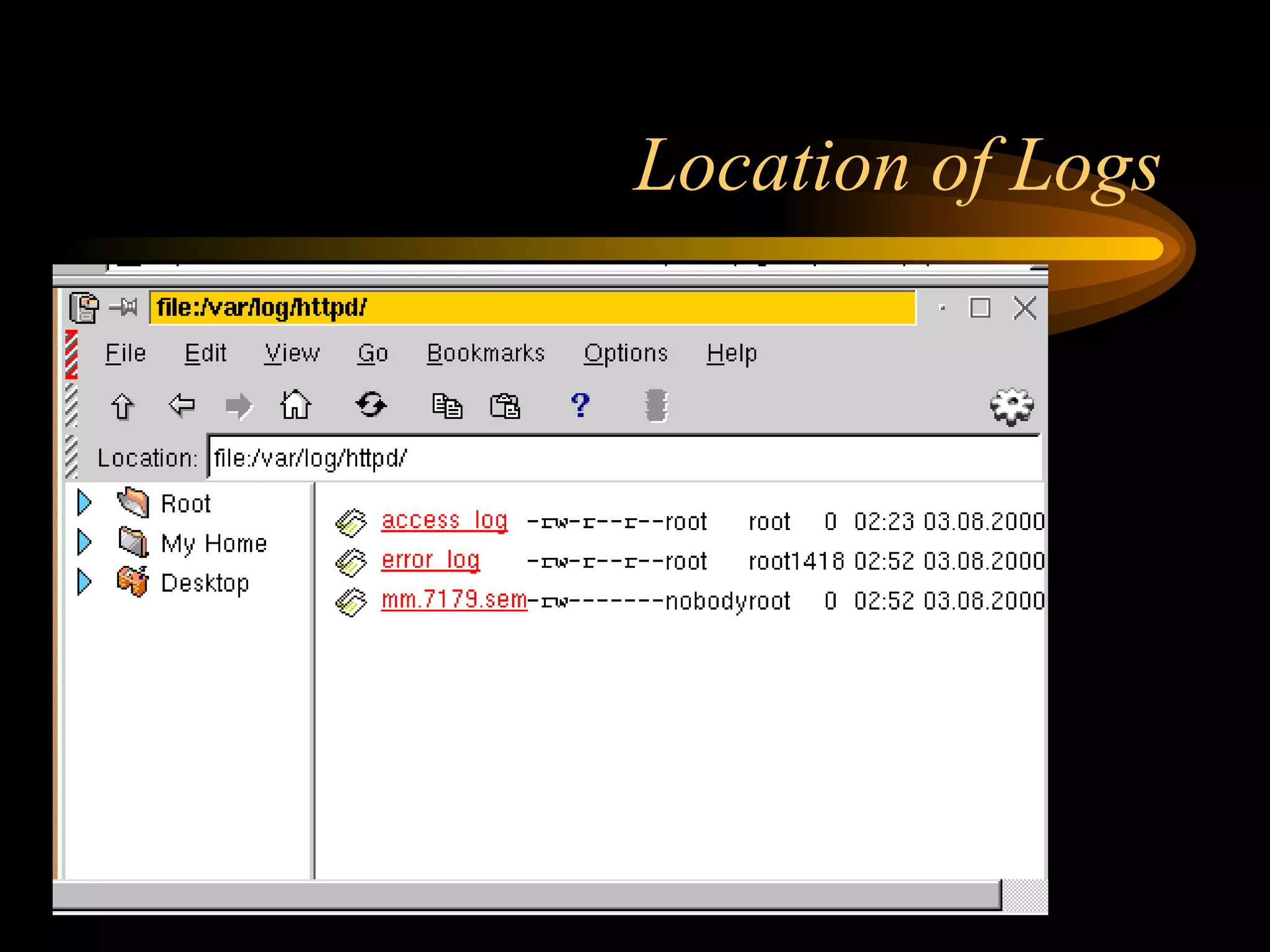Click the Up directory arrow icon

click(x=122, y=407)
